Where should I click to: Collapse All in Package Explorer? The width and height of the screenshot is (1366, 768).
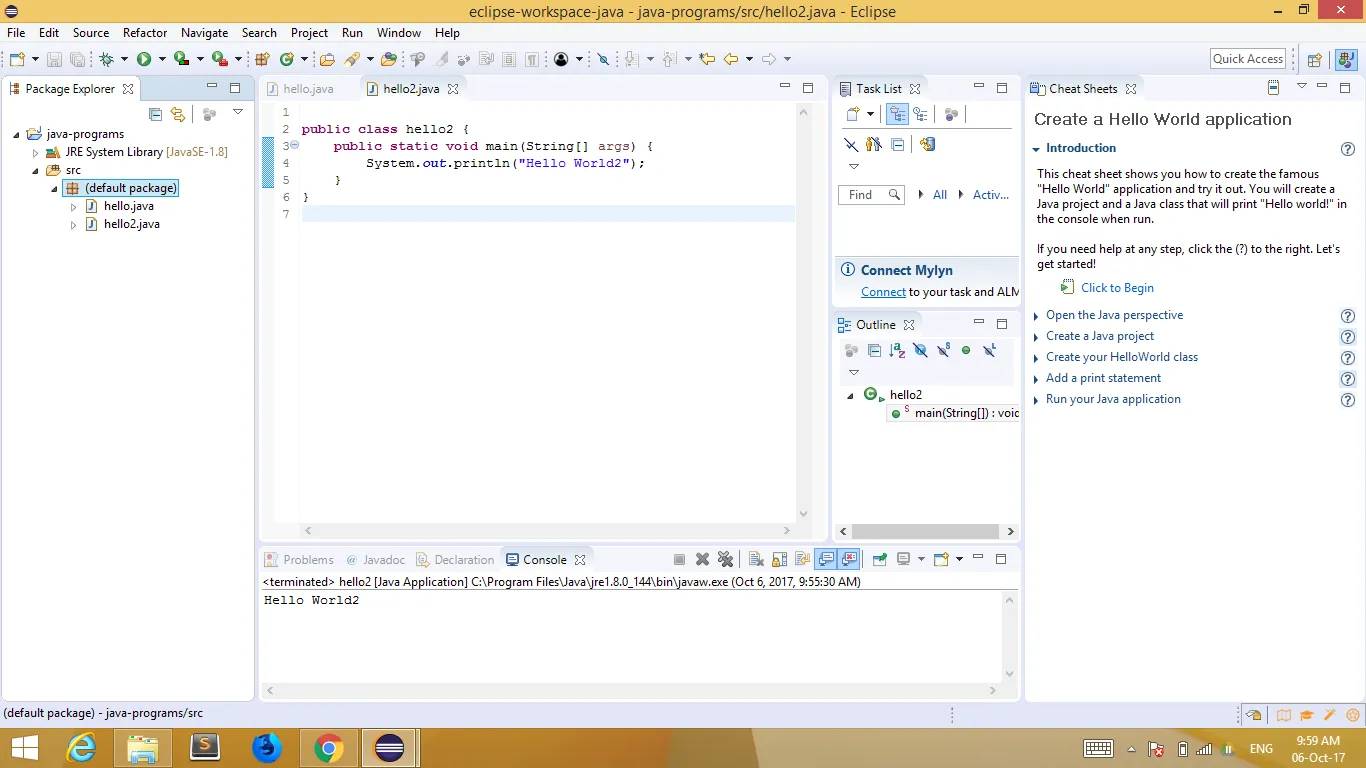pyautogui.click(x=155, y=114)
